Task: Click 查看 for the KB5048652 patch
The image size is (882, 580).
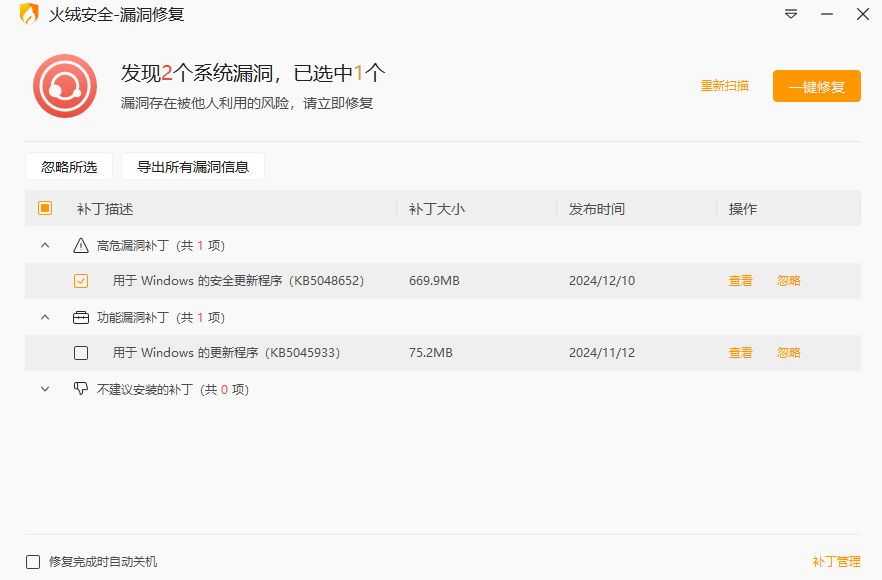Action: (x=741, y=281)
